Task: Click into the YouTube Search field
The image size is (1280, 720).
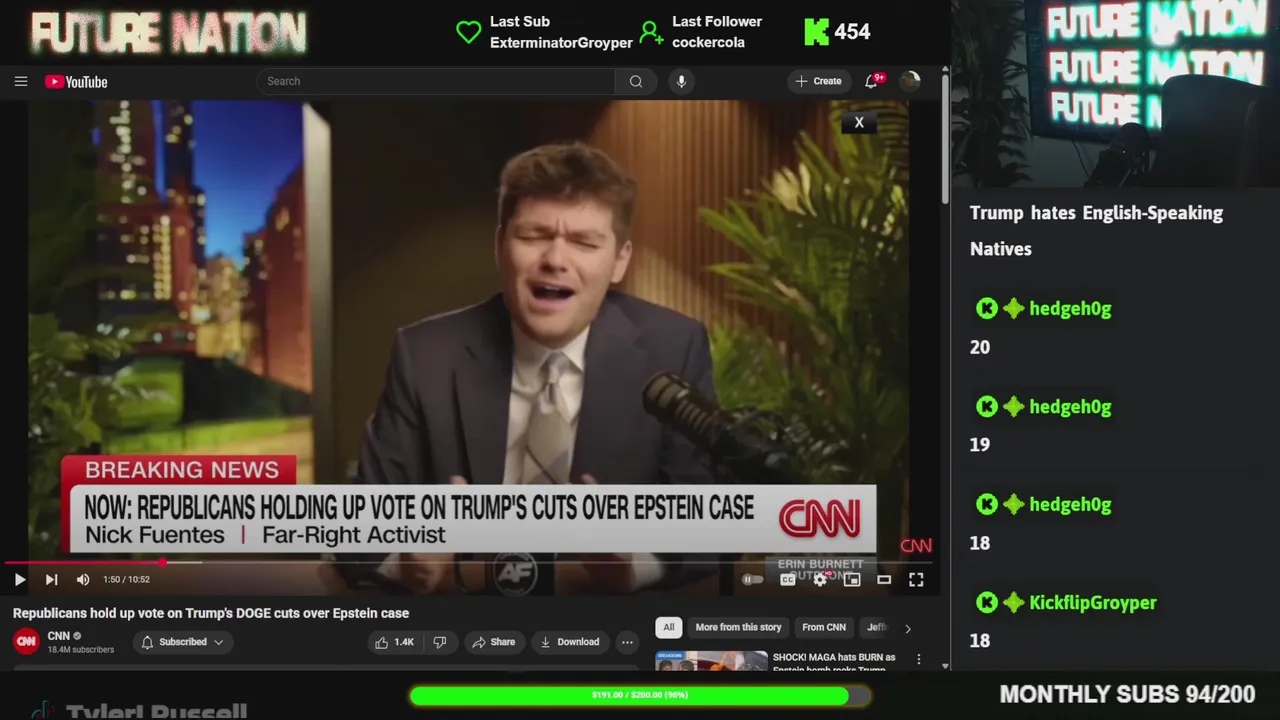Action: (436, 82)
